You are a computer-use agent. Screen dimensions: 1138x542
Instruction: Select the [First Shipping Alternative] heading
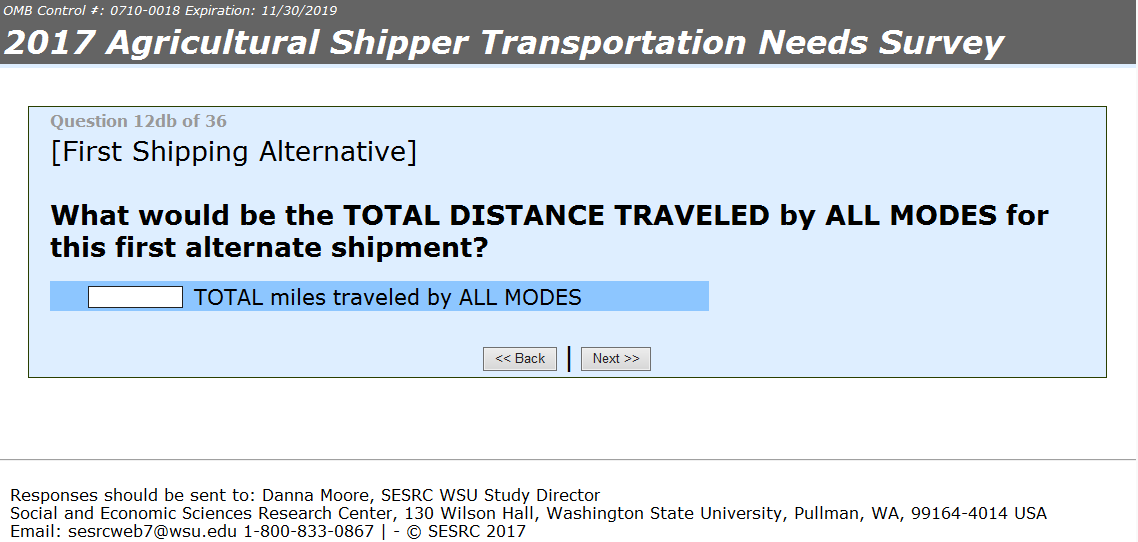pos(233,152)
